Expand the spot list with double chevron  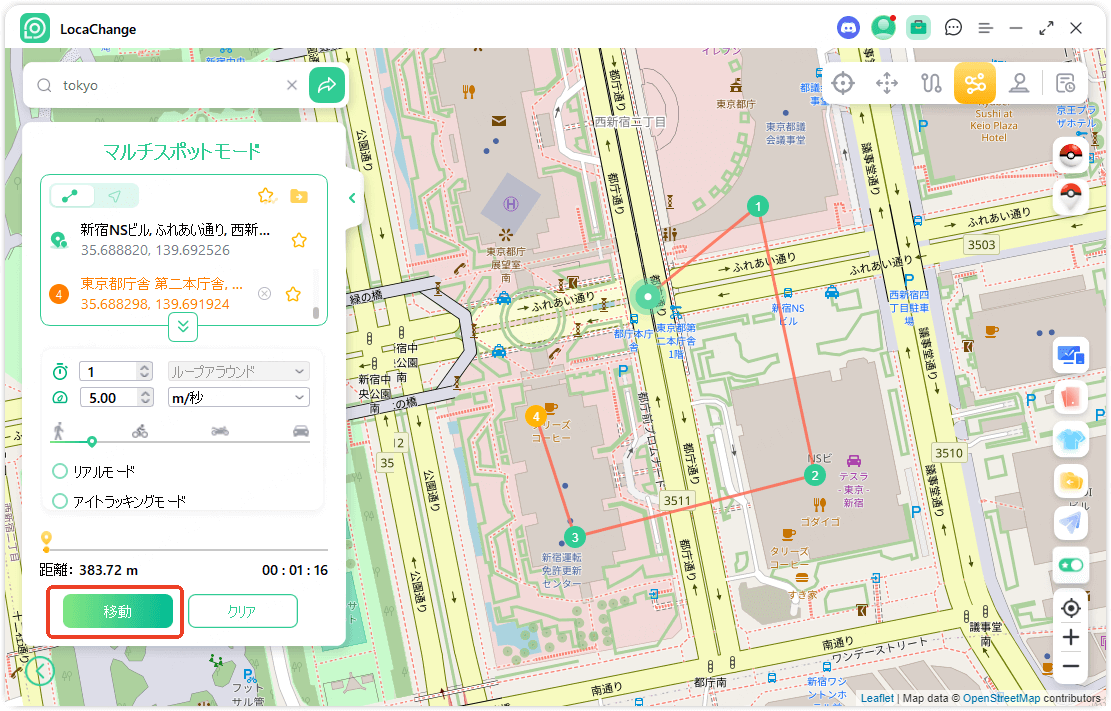tap(183, 326)
